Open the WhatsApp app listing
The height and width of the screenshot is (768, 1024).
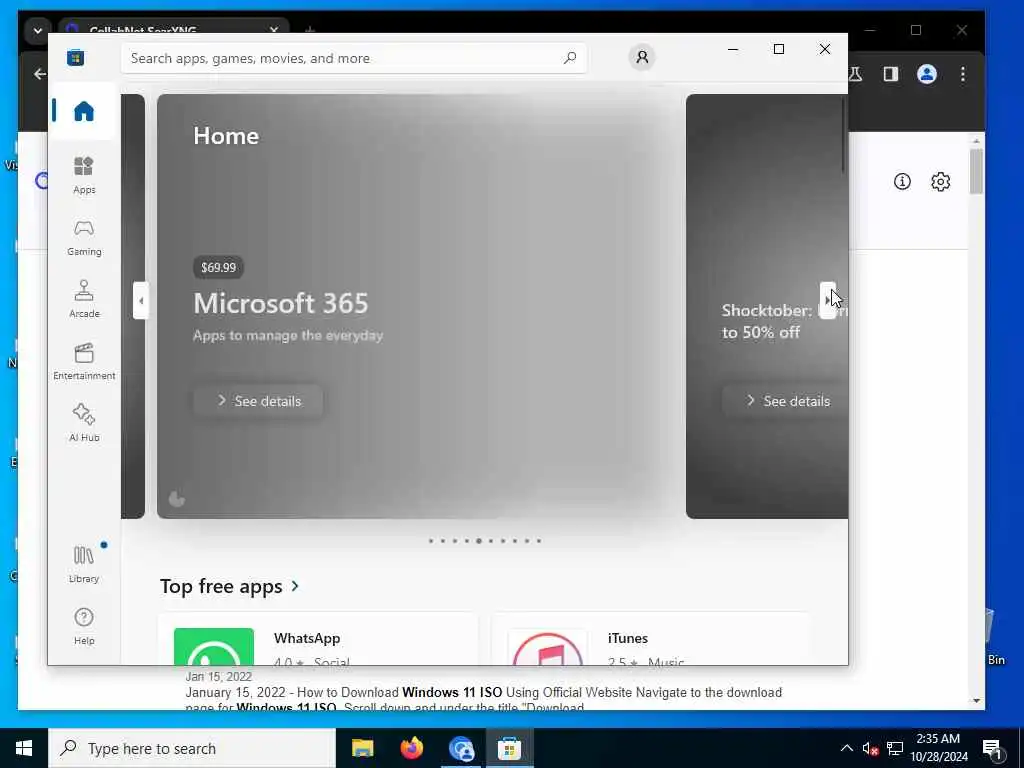coord(319,639)
